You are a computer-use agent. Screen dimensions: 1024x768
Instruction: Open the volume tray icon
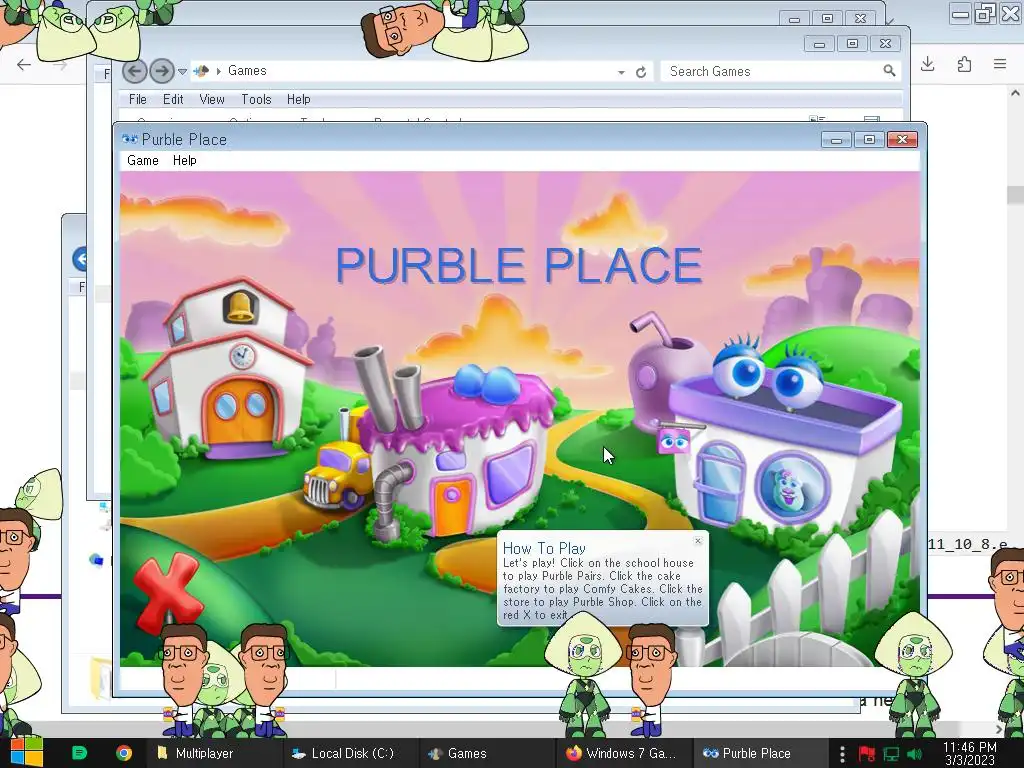click(x=916, y=754)
